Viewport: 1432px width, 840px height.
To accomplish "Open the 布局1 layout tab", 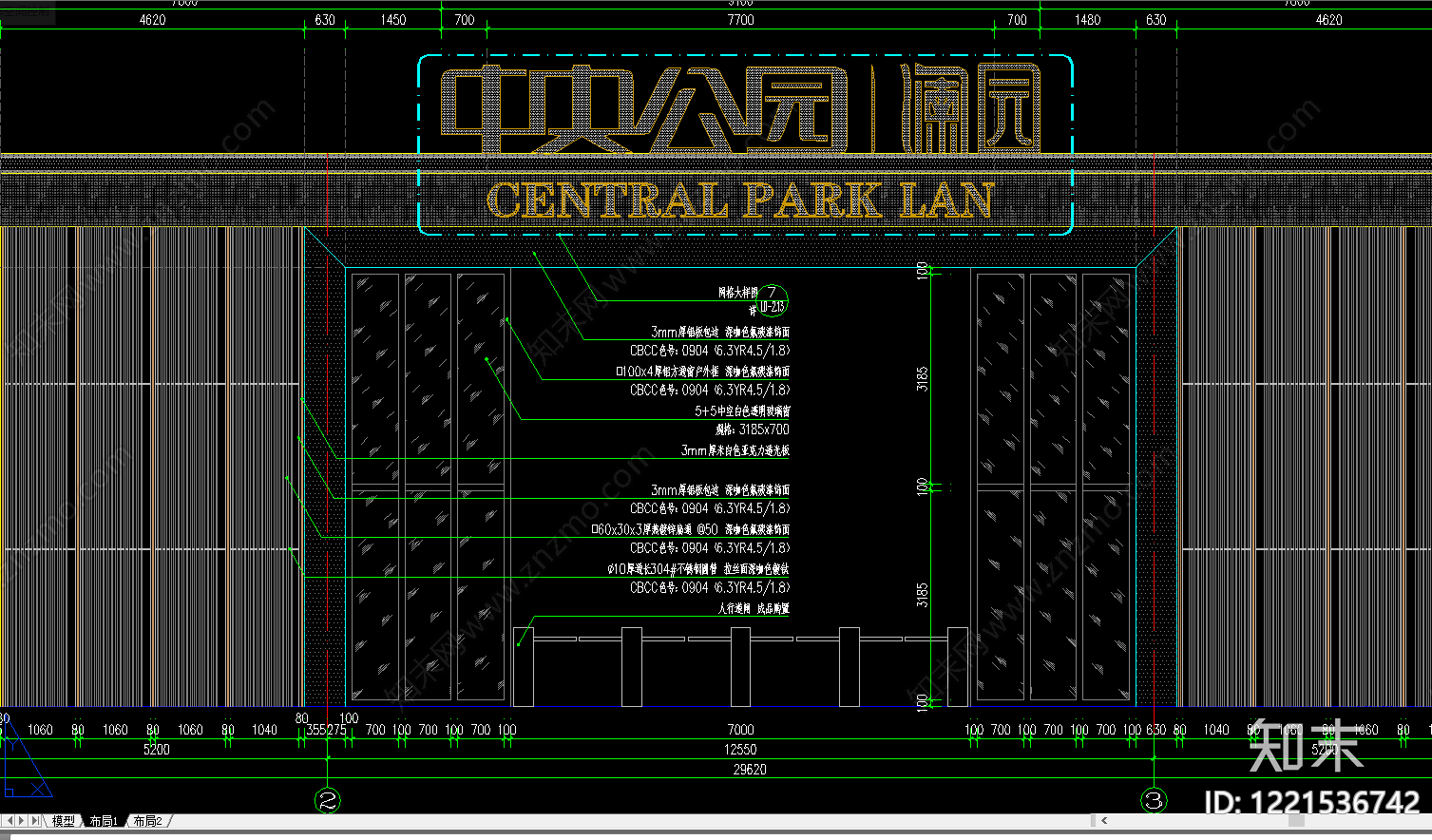I will 104,821.
